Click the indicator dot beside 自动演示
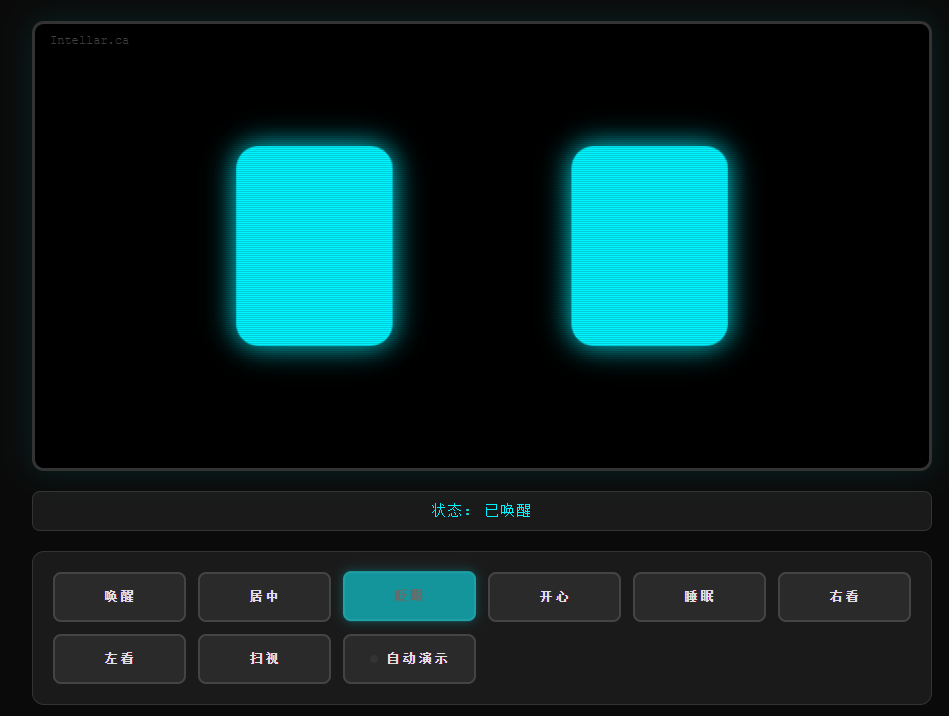 click(x=374, y=659)
